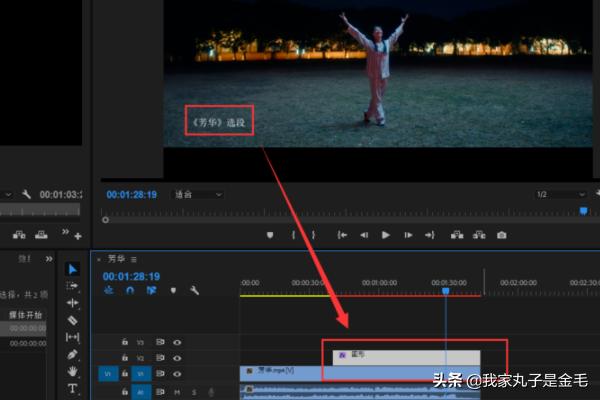Viewport: 600px width, 400px height.
Task: Select the Pen tool
Action: tap(72, 354)
